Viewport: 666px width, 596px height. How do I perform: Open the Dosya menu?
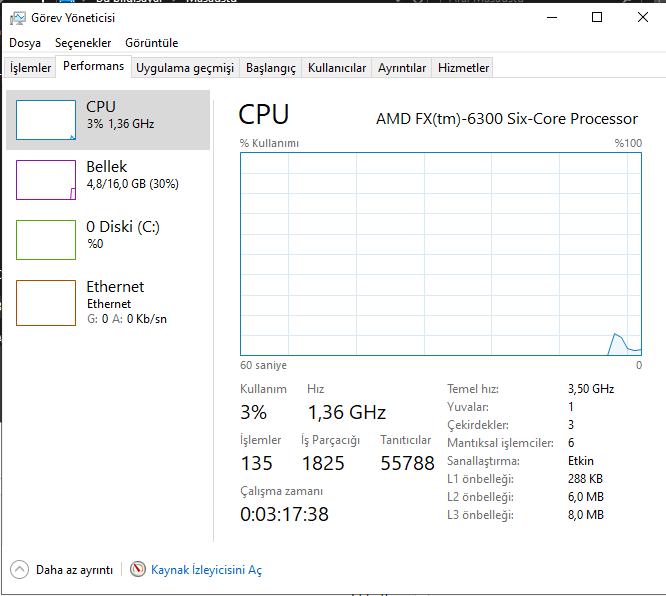tap(25, 43)
